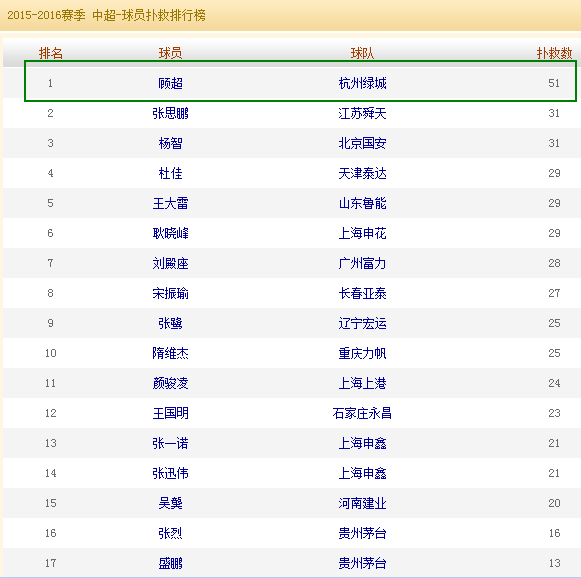Open team 北京国安
The image size is (581, 578).
coord(362,143)
